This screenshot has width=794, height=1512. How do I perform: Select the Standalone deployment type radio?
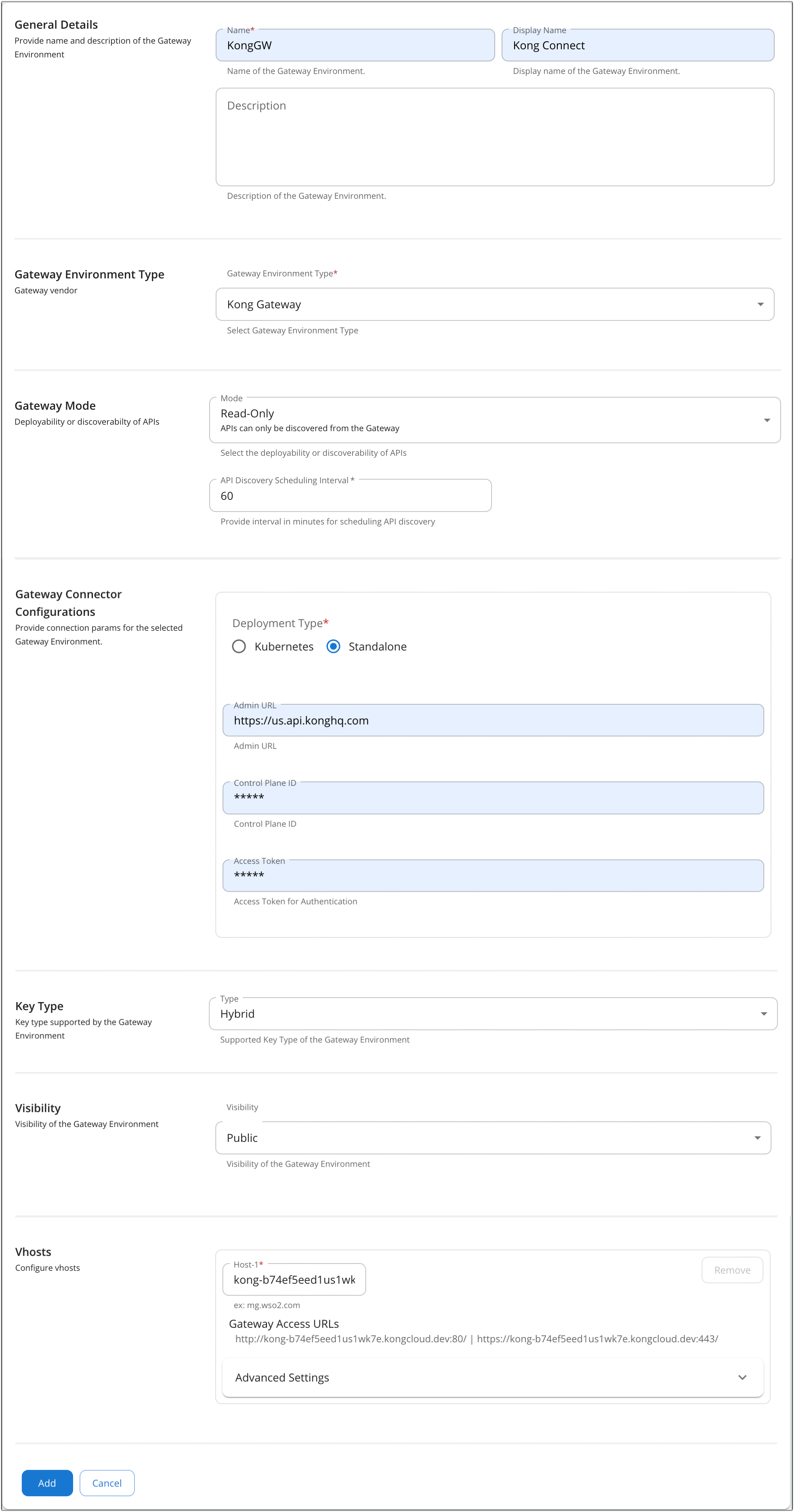coord(333,646)
